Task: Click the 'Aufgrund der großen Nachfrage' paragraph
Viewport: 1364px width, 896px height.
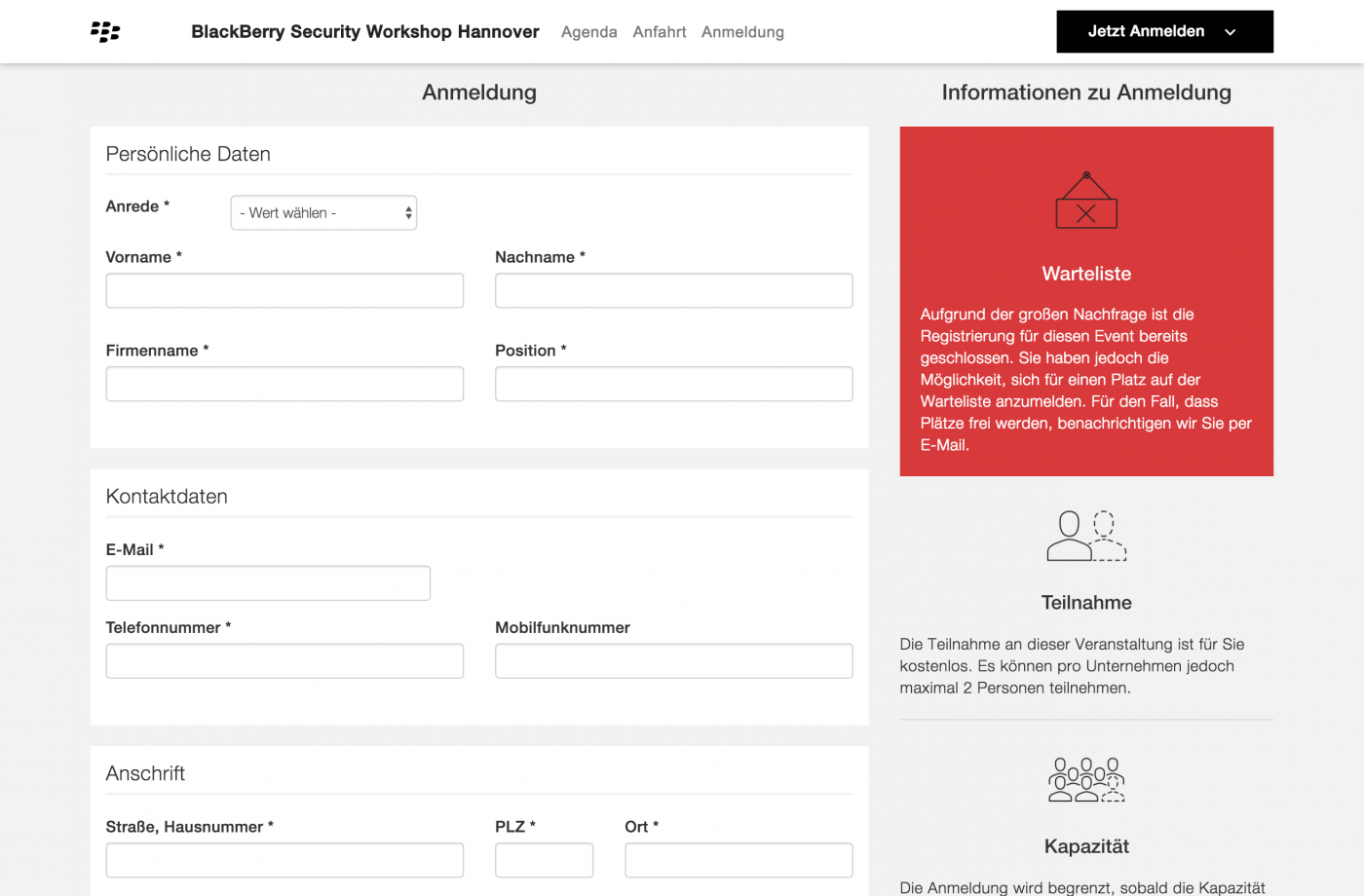Action: coord(1086,380)
